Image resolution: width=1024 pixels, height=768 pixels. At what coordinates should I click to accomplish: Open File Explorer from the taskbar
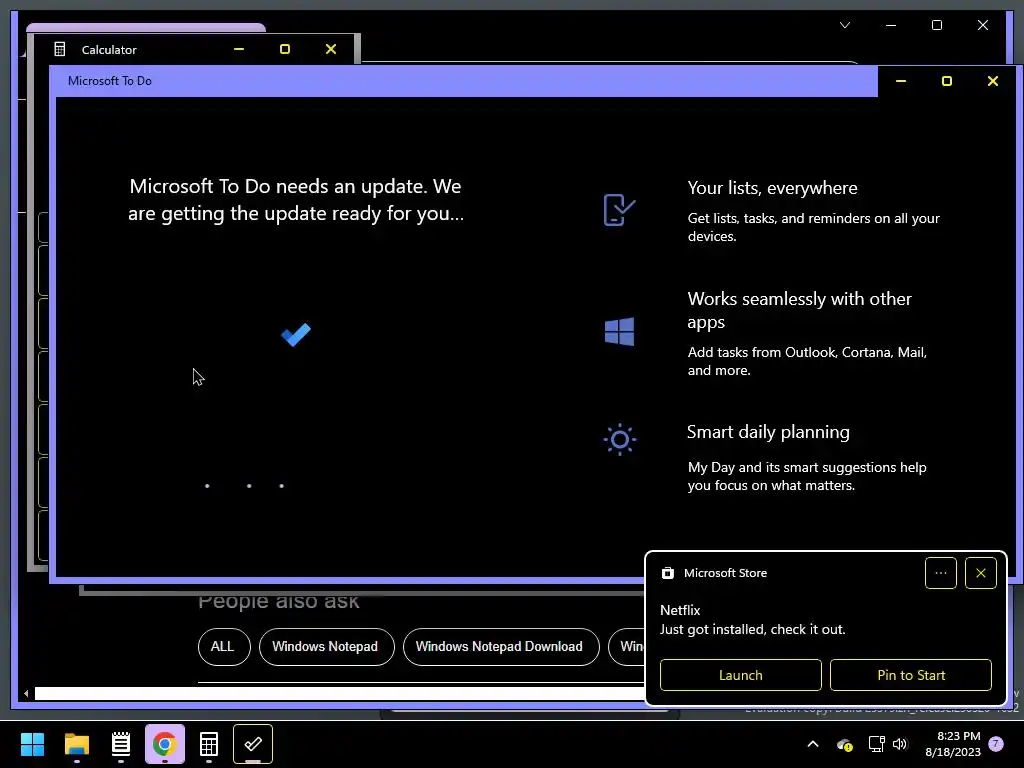coord(76,744)
